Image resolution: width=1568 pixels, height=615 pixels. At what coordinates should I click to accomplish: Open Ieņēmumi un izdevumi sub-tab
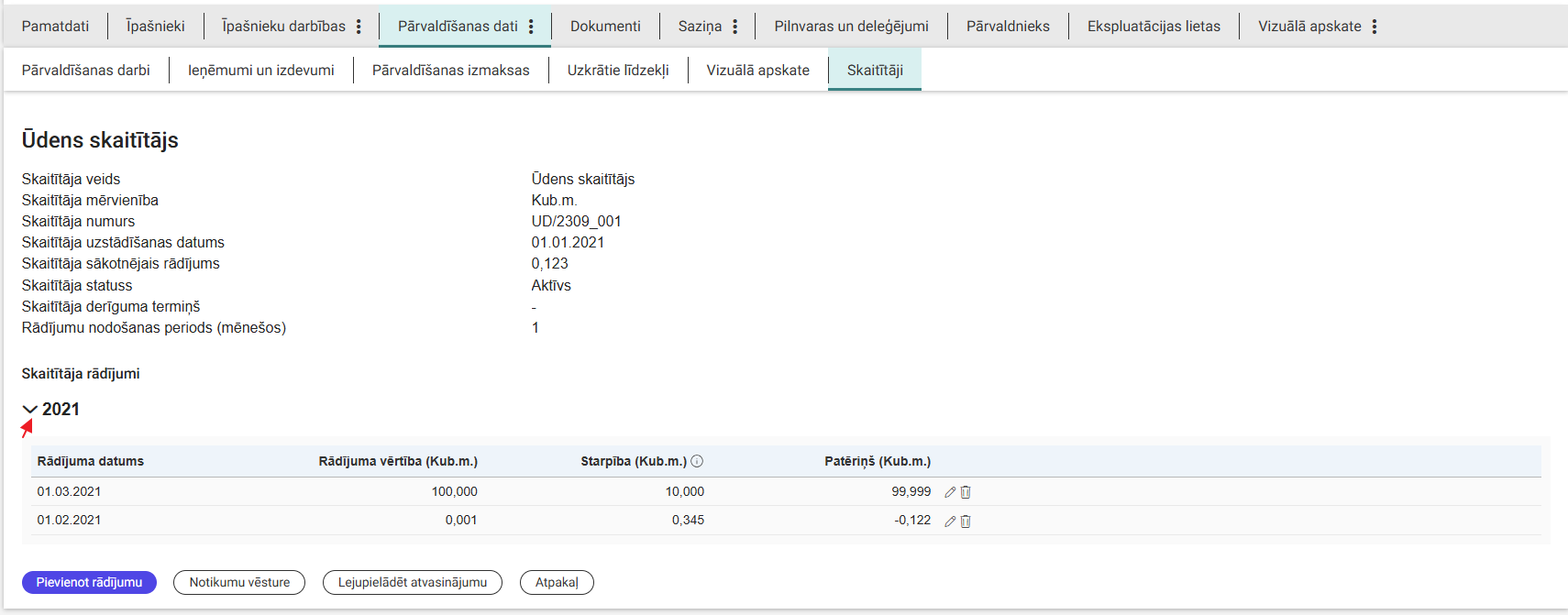pos(260,71)
